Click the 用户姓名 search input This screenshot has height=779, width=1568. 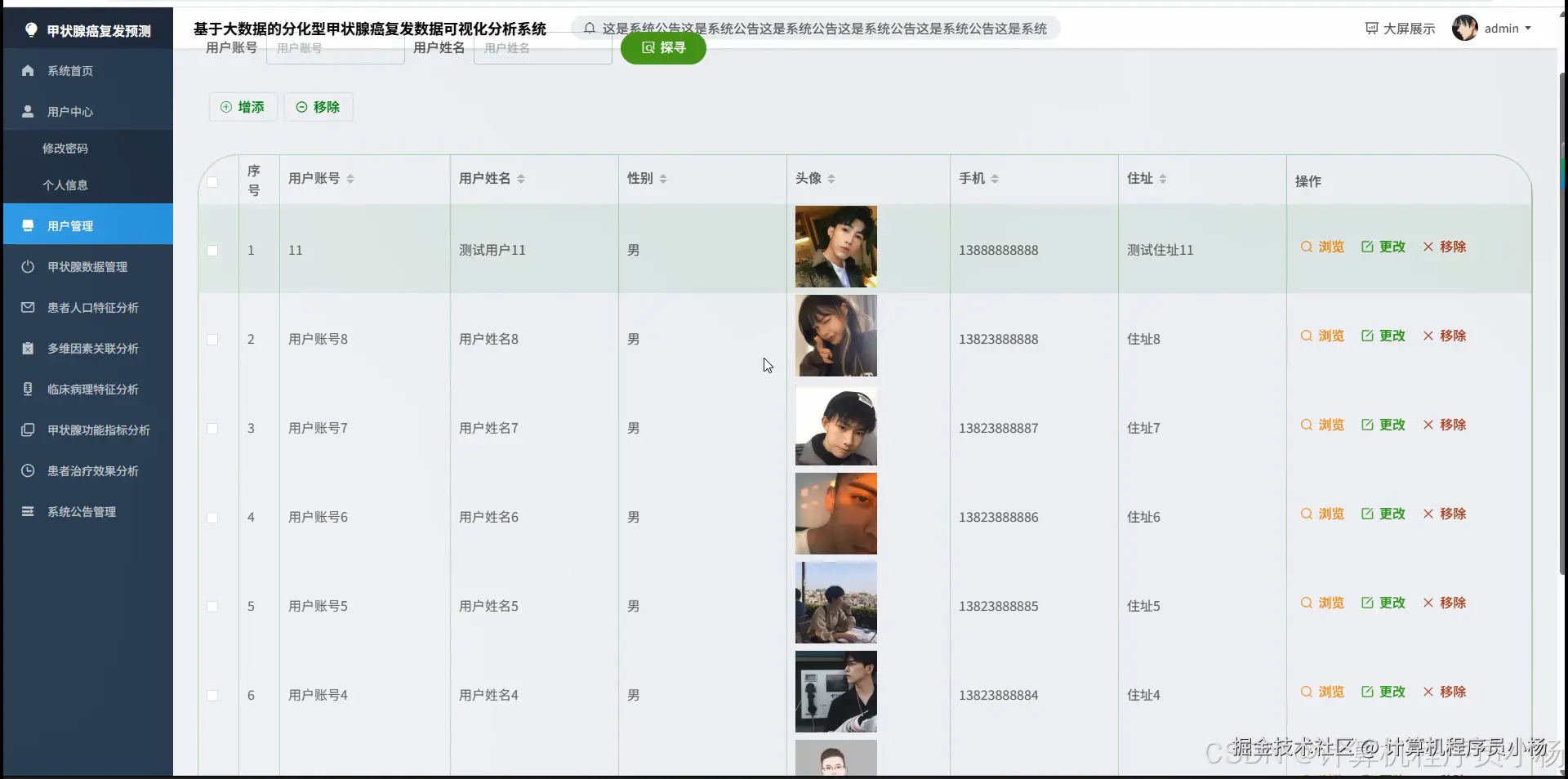542,48
